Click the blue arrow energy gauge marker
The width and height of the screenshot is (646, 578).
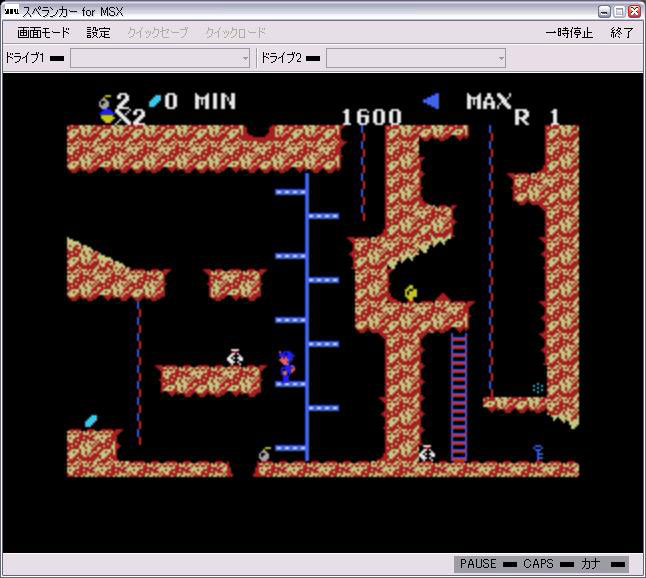[431, 101]
